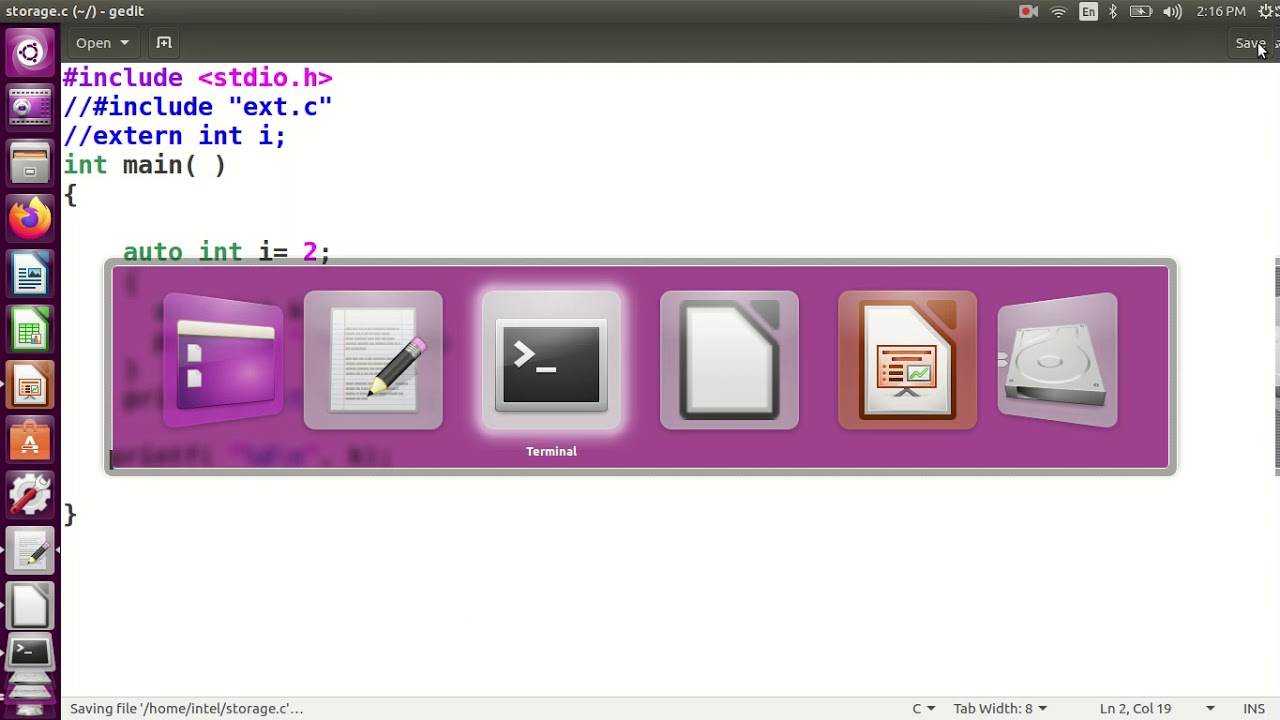Click the screen recording indicator
This screenshot has width=1280, height=720.
tap(1028, 12)
